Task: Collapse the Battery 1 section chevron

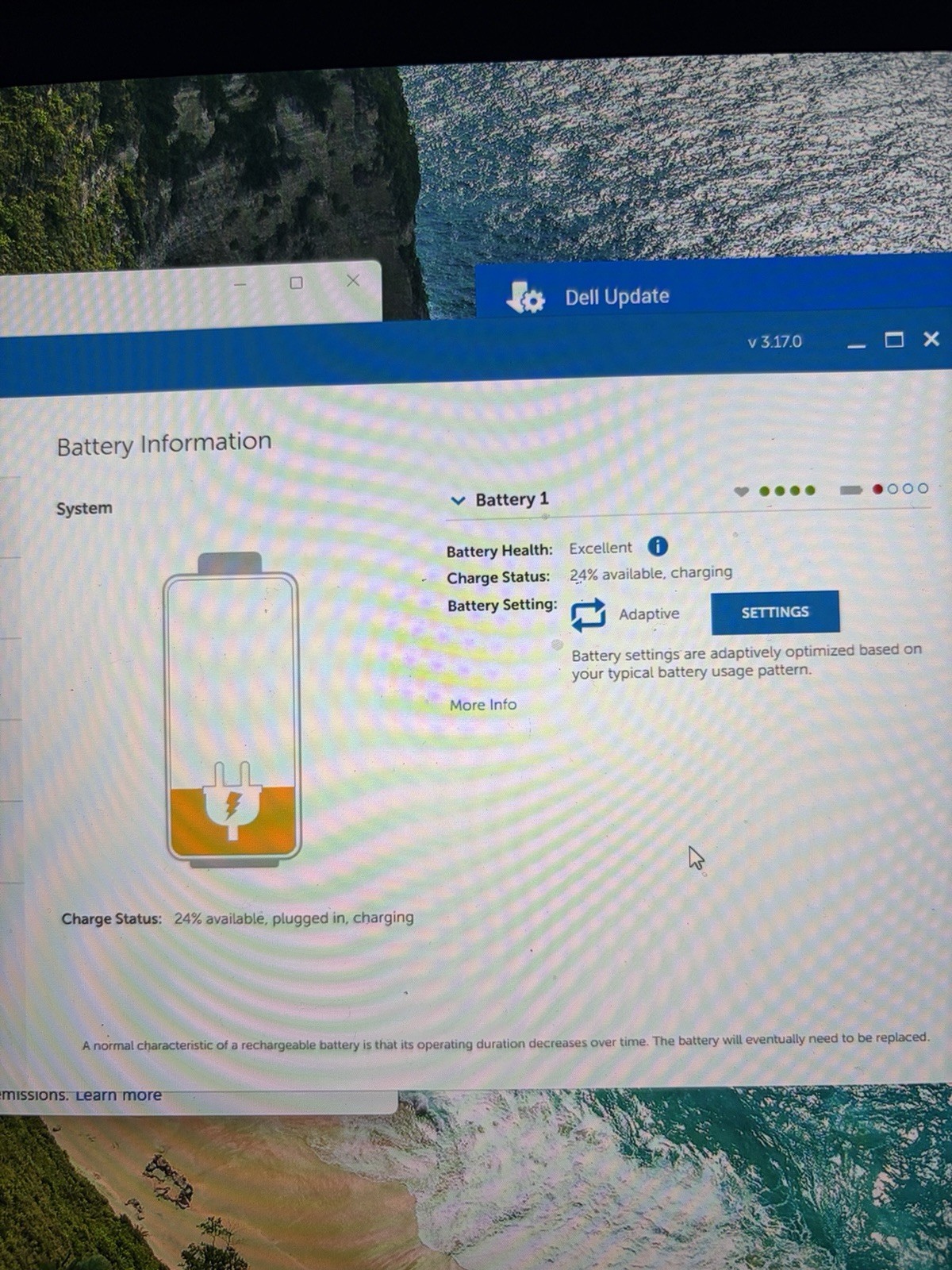Action: tap(457, 501)
